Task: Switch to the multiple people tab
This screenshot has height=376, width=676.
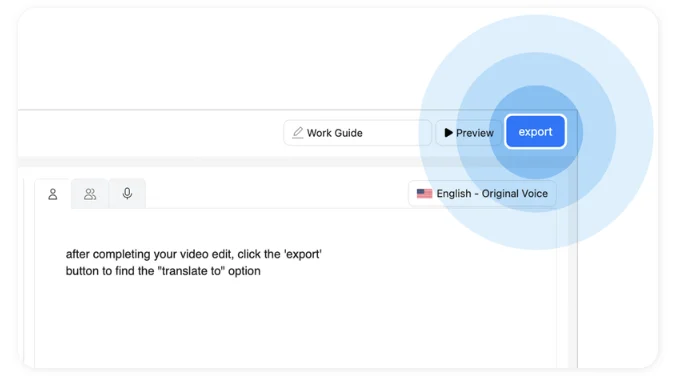Action: pyautogui.click(x=90, y=194)
